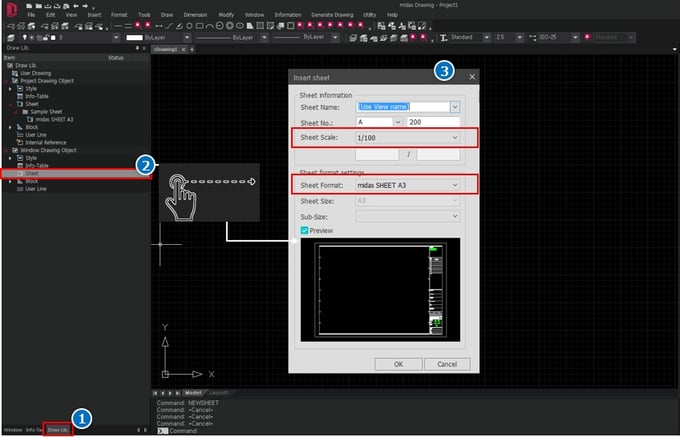Click the text style 'T' icon in toolbar

[x=444, y=37]
